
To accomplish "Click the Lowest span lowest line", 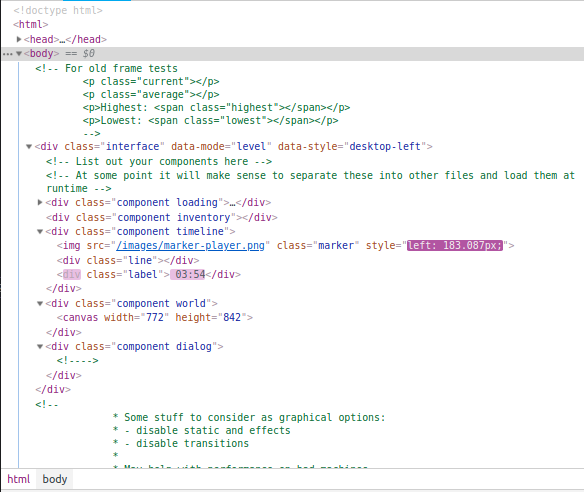I will (x=210, y=120).
